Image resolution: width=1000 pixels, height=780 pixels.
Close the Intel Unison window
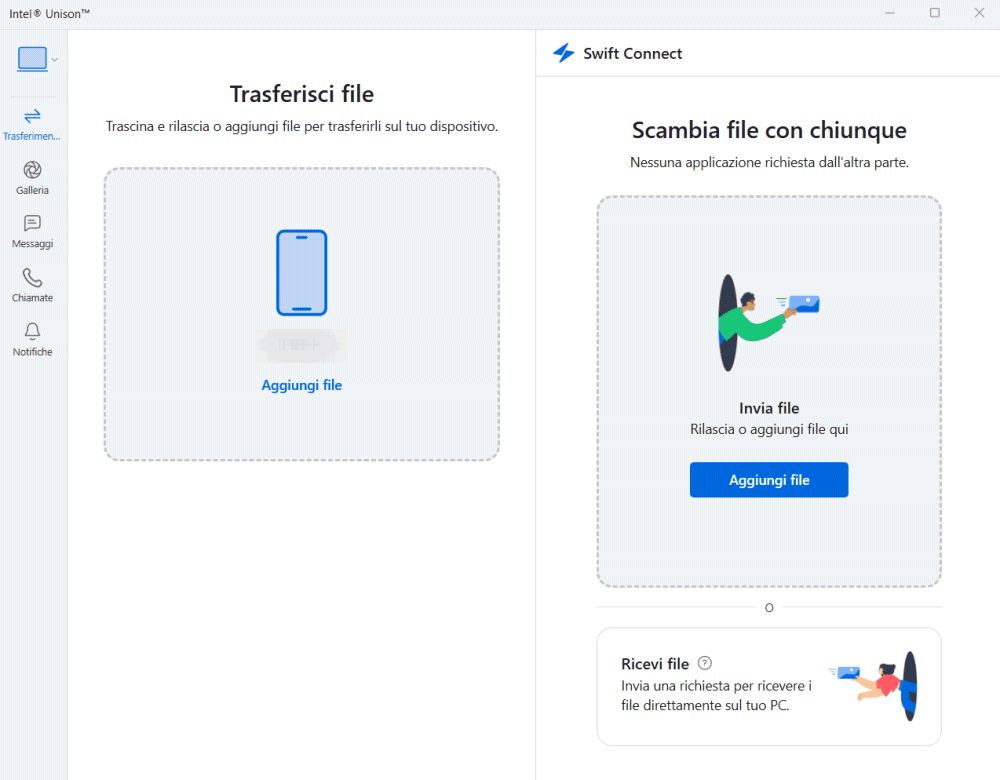coord(979,13)
